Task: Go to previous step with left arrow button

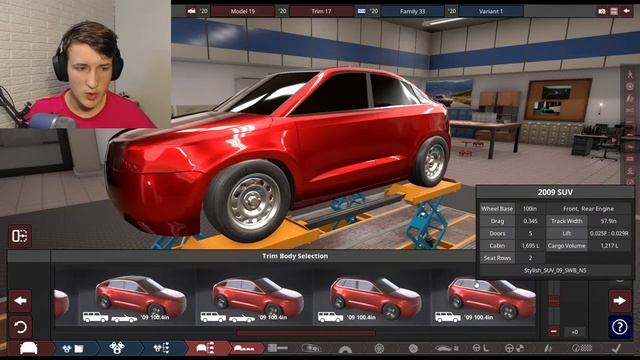Action: click(x=20, y=301)
